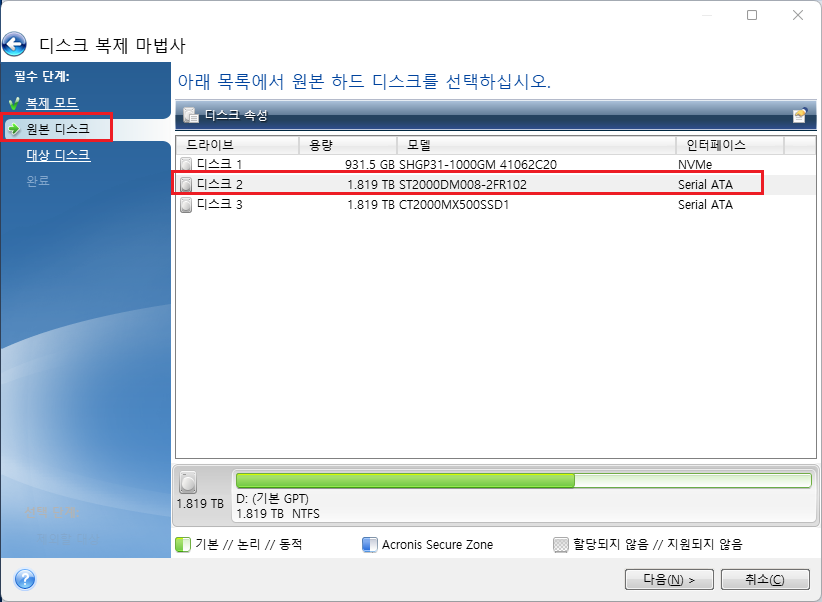Click the Acronis Secure Zone legend icon
822x602 pixels.
370,544
